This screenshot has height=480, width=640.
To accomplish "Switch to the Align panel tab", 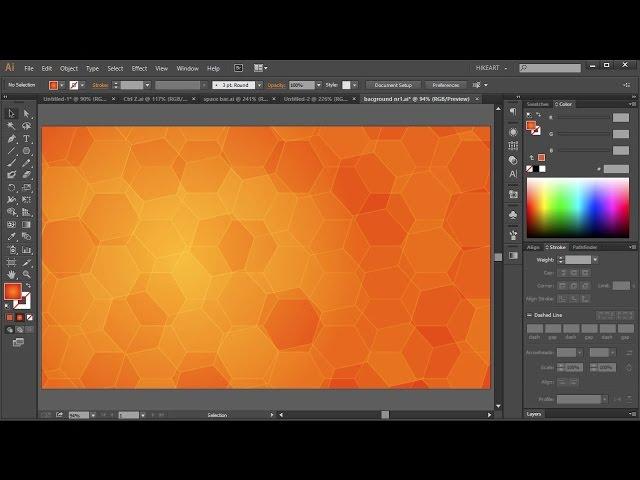I will (x=533, y=247).
